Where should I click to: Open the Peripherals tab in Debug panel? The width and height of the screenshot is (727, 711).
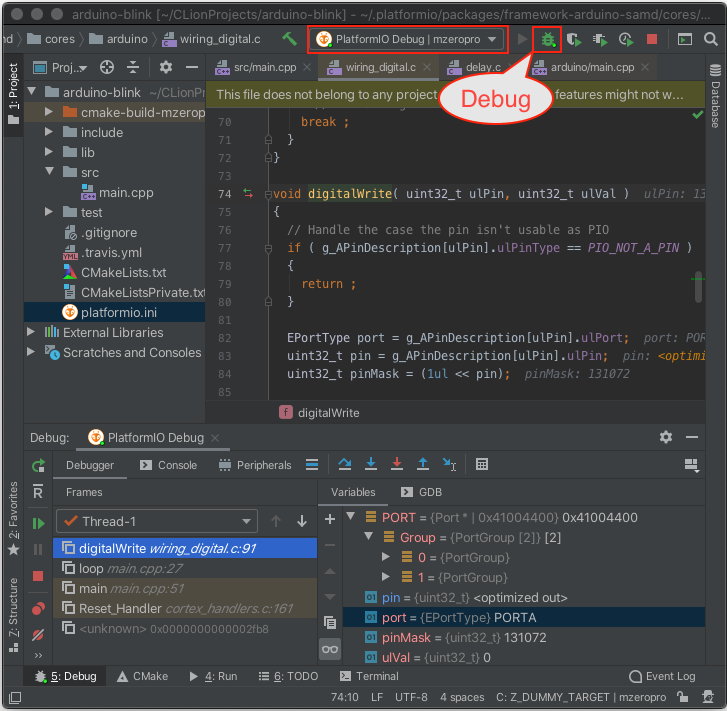tap(255, 465)
